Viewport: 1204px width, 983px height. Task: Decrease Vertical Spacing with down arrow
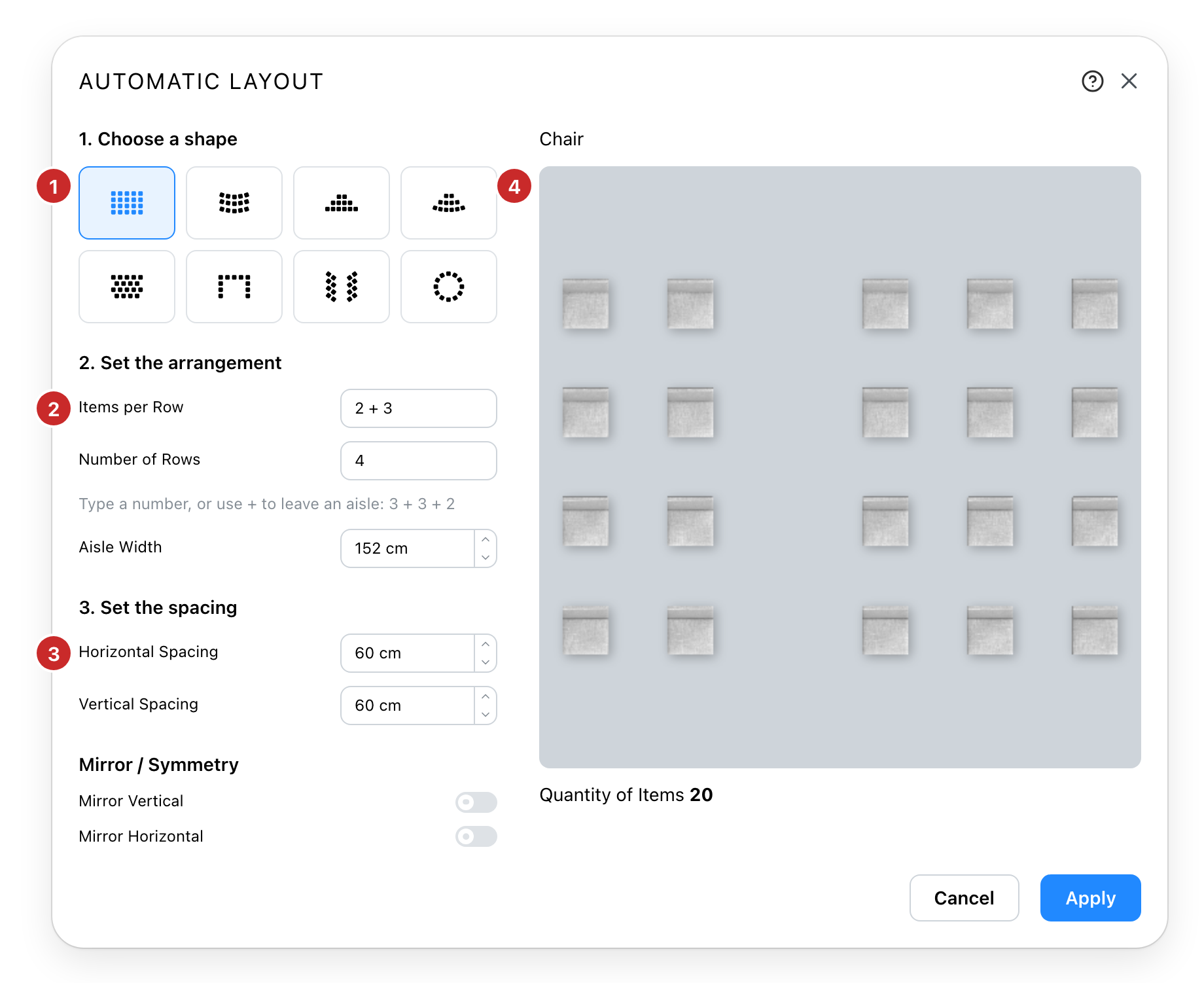pyautogui.click(x=486, y=715)
